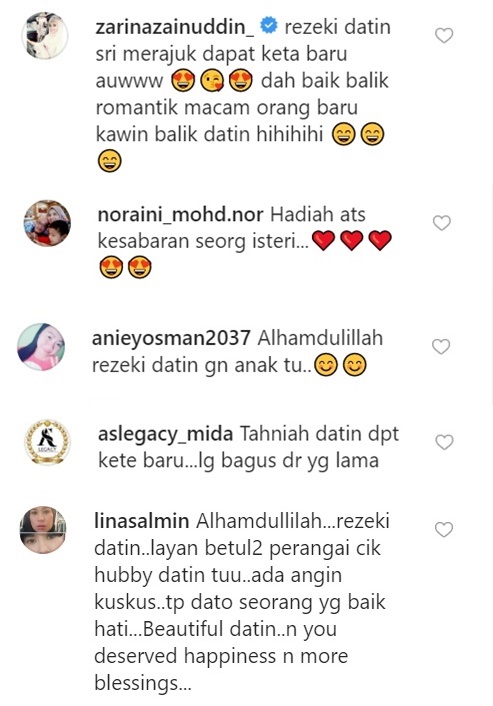
Task: Click the comment text 'Hadiah ats kesabaran'
Action: 232,228
